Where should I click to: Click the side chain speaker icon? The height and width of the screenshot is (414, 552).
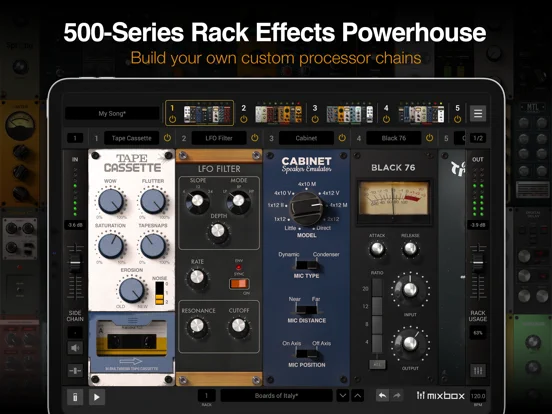point(75,348)
